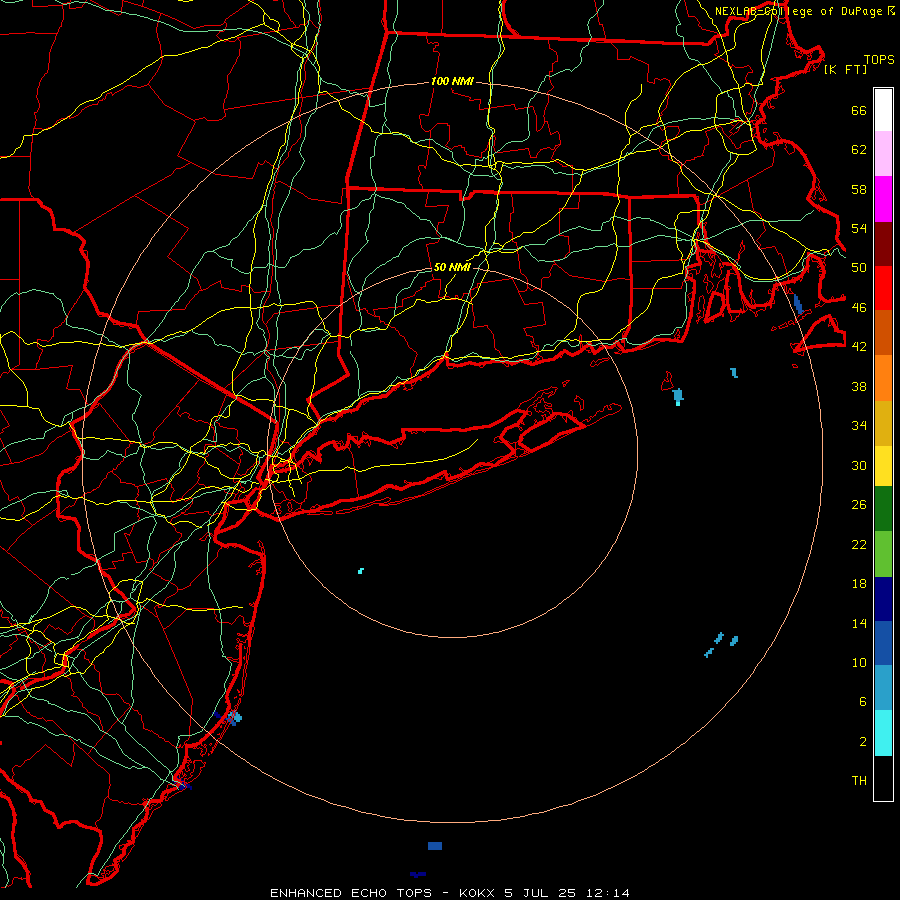Click the NEXLAB-College of DuPage text
Screen dimensions: 900x900
click(798, 11)
